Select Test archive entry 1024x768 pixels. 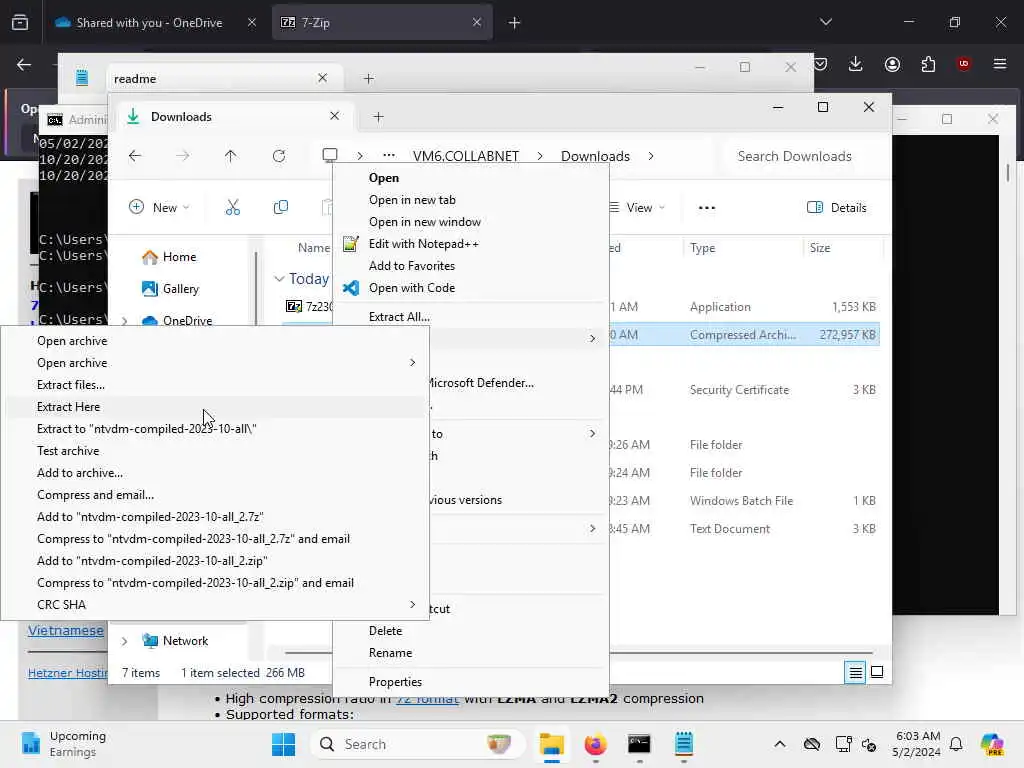pyautogui.click(x=214, y=451)
